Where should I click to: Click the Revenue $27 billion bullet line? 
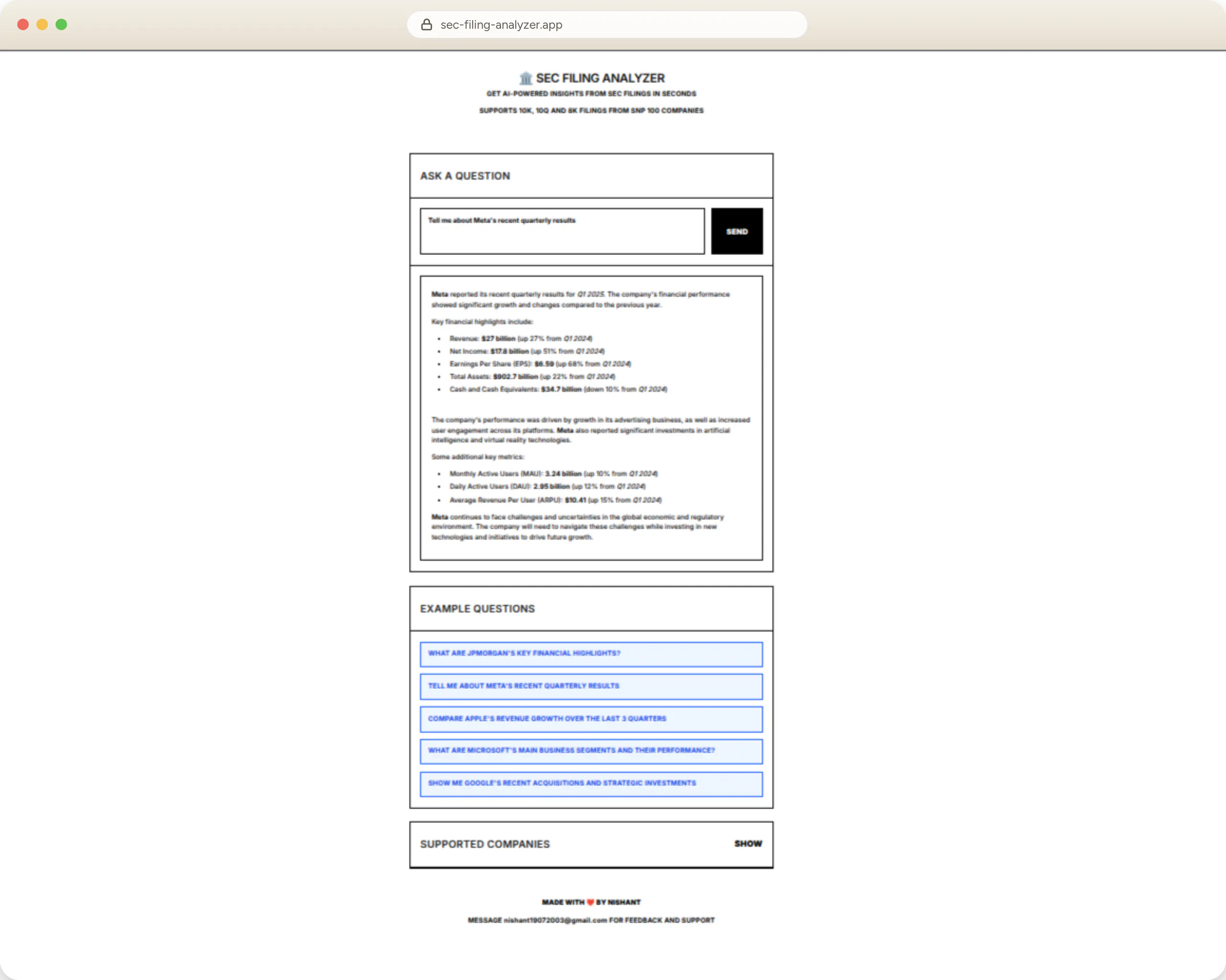pyautogui.click(x=520, y=339)
